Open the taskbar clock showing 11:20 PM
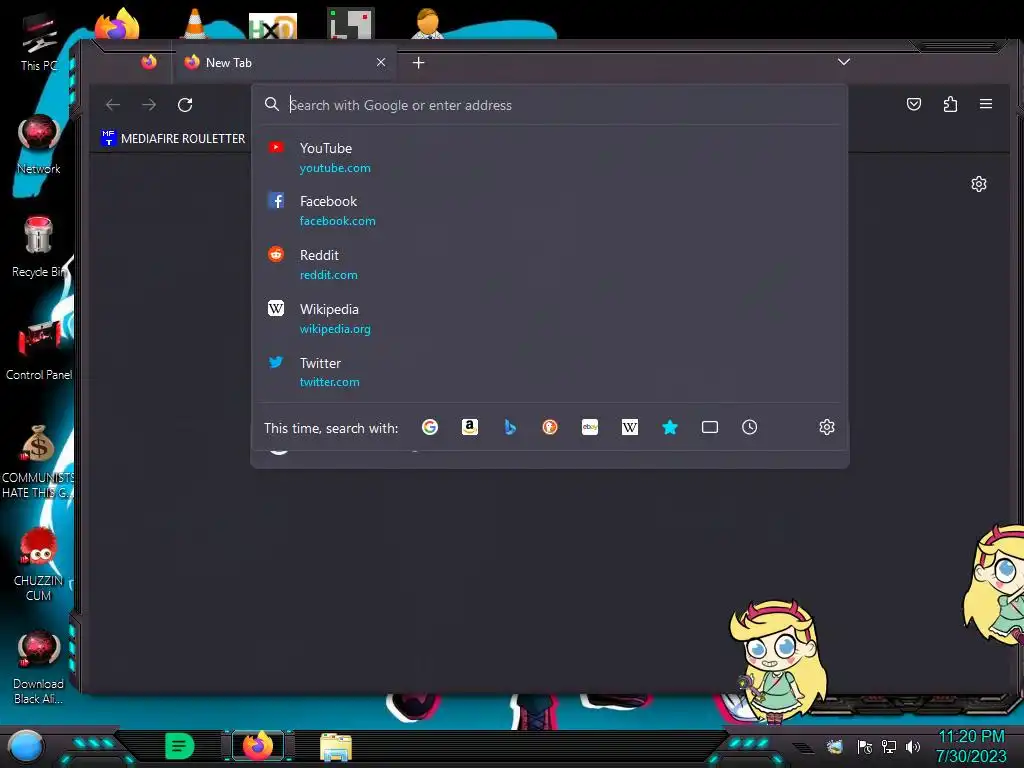This screenshot has height=768, width=1024. point(971,746)
